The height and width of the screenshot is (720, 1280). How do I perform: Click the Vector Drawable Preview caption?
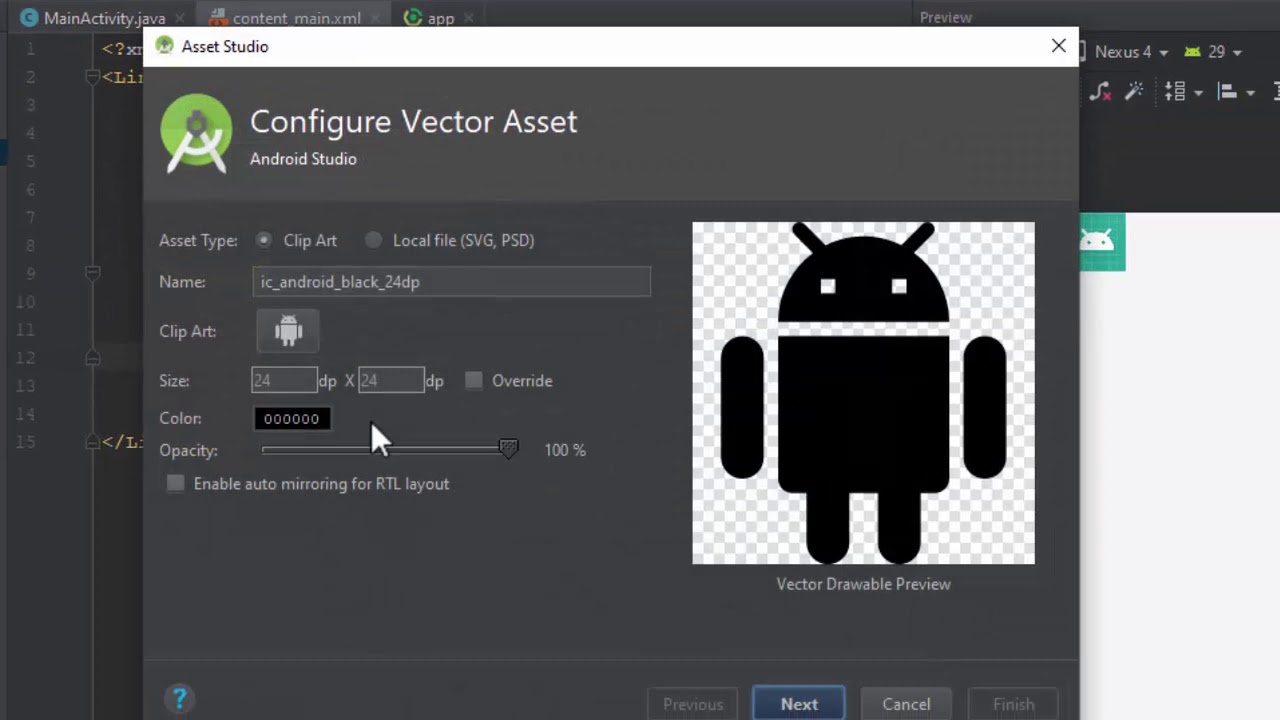point(864,584)
